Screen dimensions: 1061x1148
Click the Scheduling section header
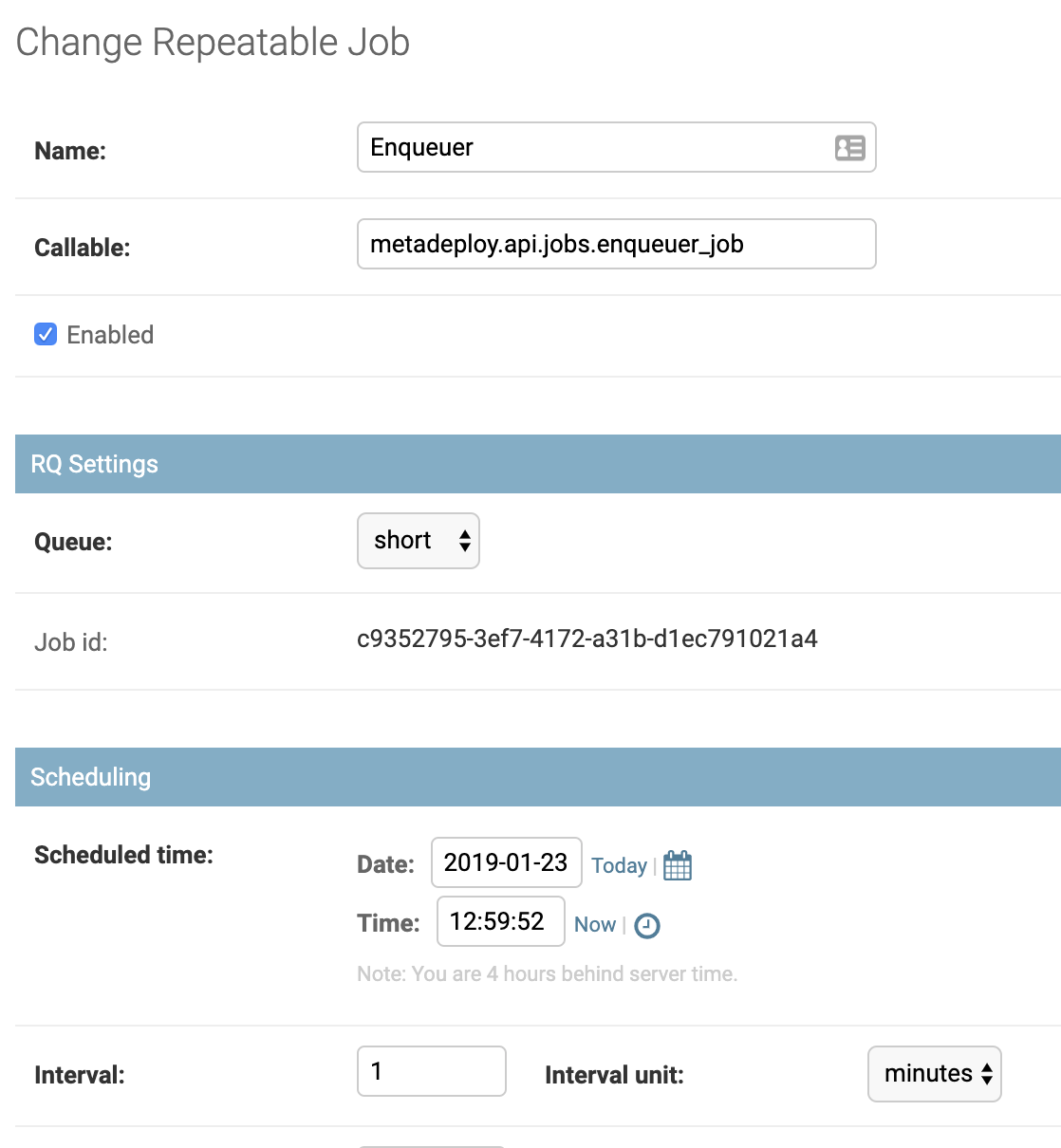[90, 776]
